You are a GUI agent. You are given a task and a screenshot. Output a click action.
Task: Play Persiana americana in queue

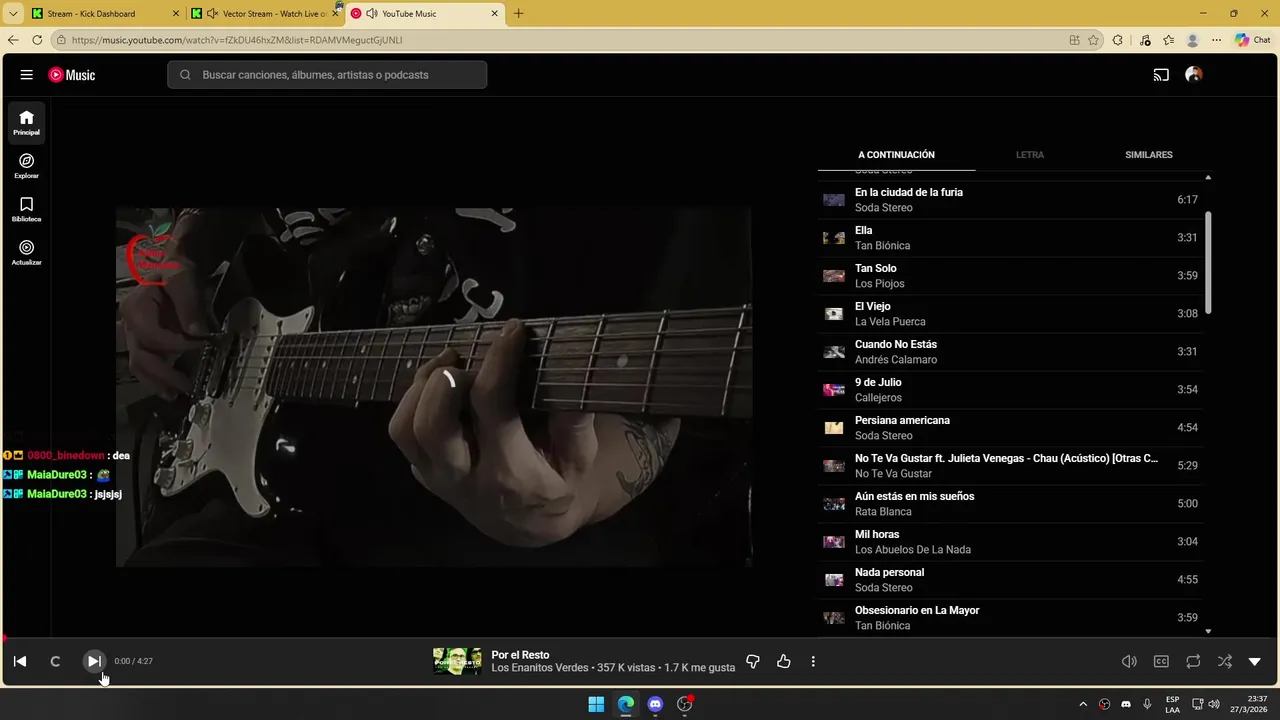(x=1010, y=428)
